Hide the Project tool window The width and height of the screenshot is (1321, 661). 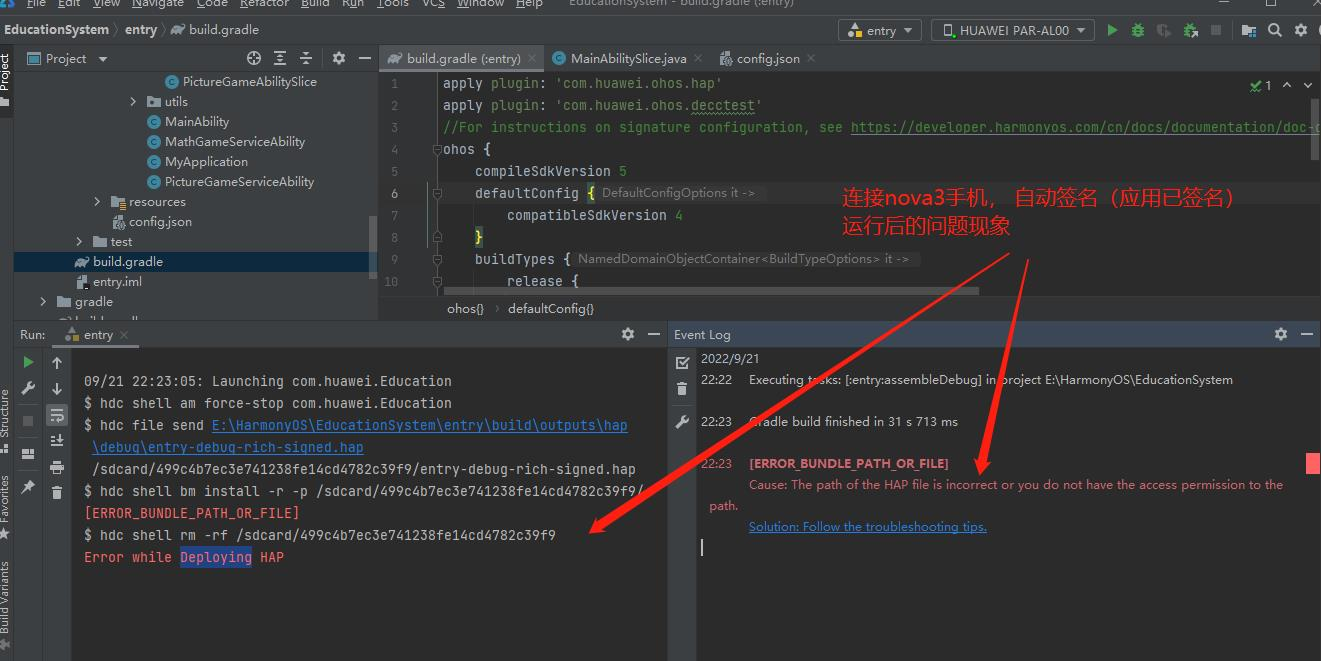click(364, 59)
